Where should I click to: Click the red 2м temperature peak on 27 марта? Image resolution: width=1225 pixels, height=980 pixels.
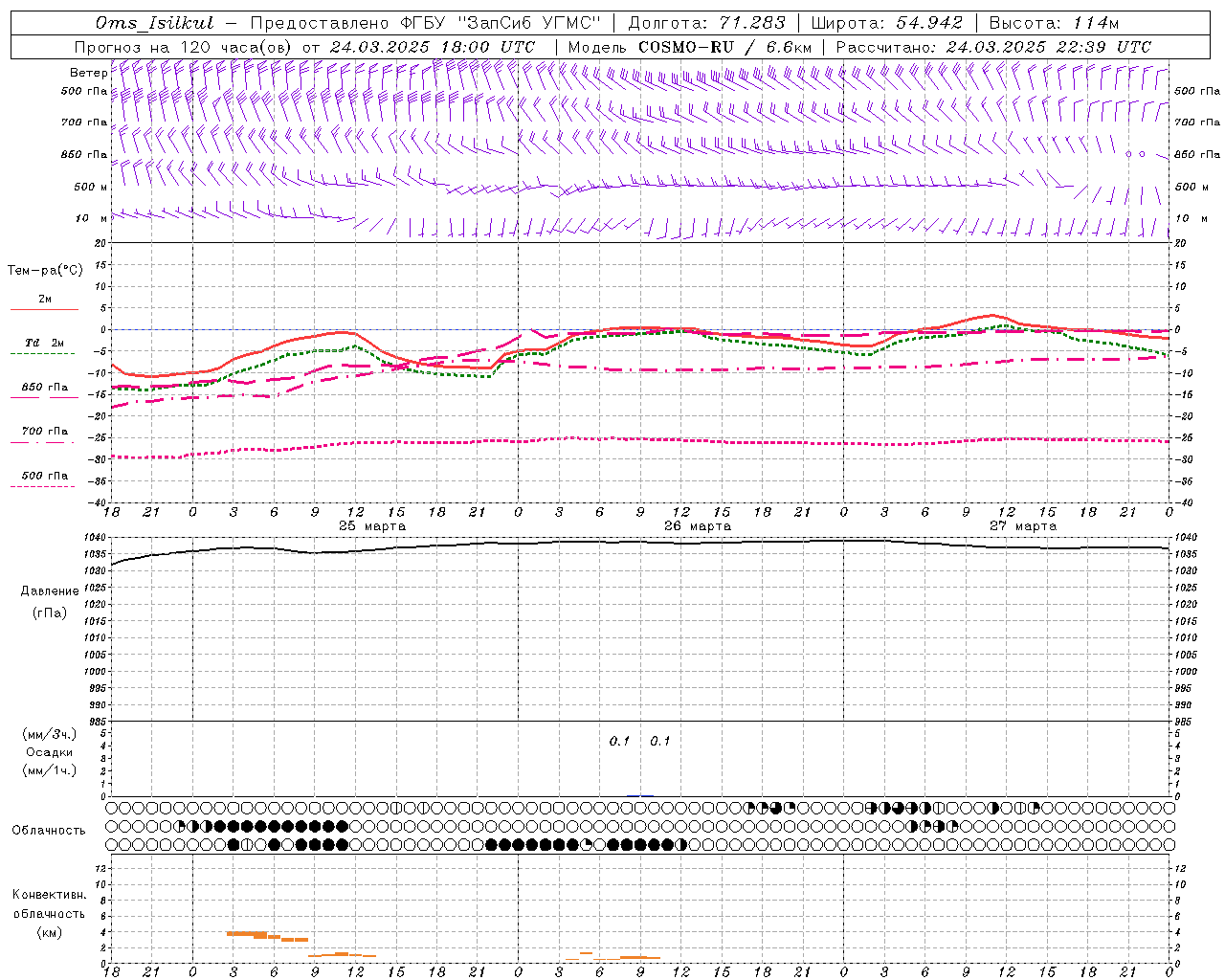[993, 315]
